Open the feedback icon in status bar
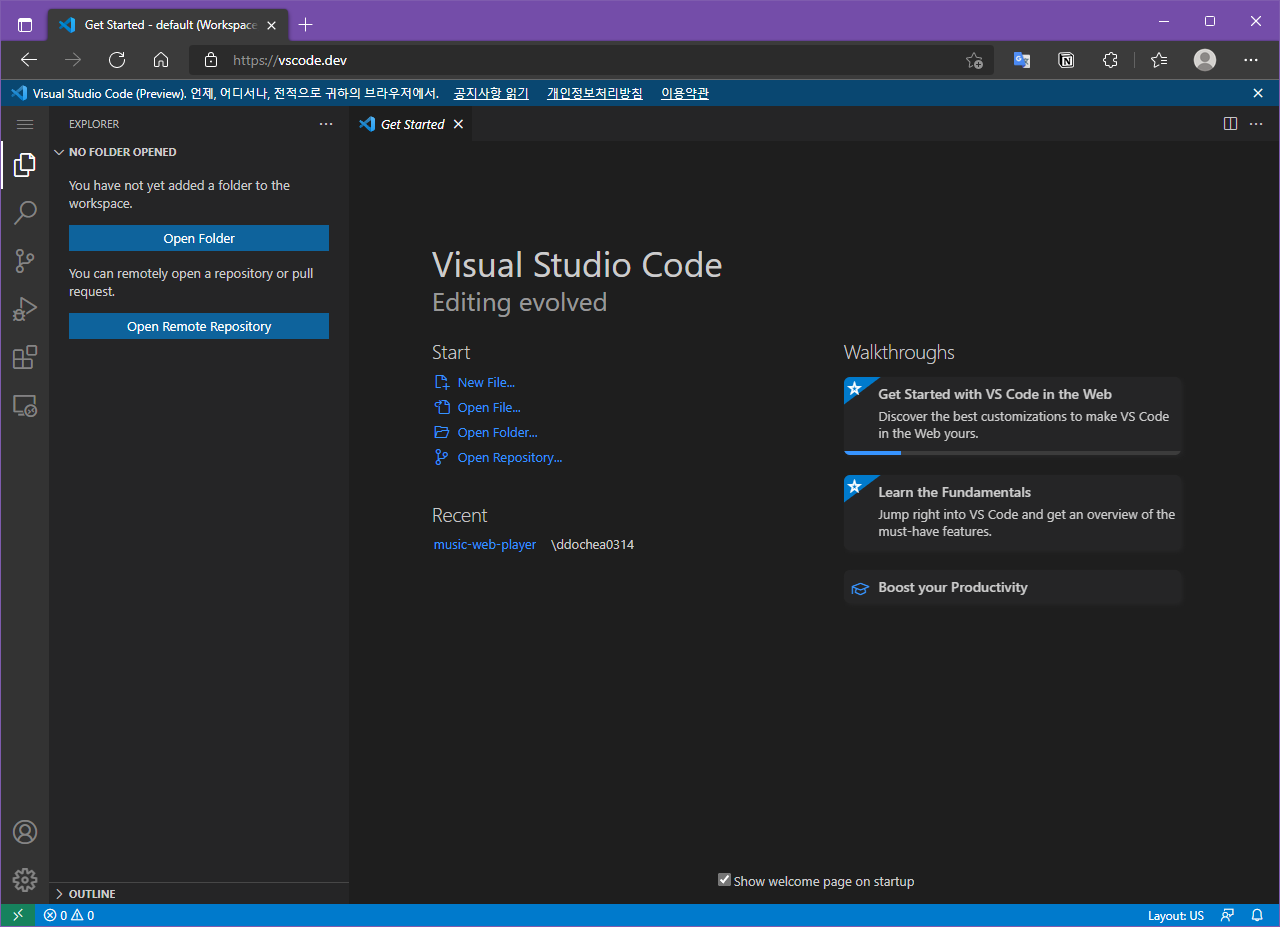1280x927 pixels. [1227, 915]
